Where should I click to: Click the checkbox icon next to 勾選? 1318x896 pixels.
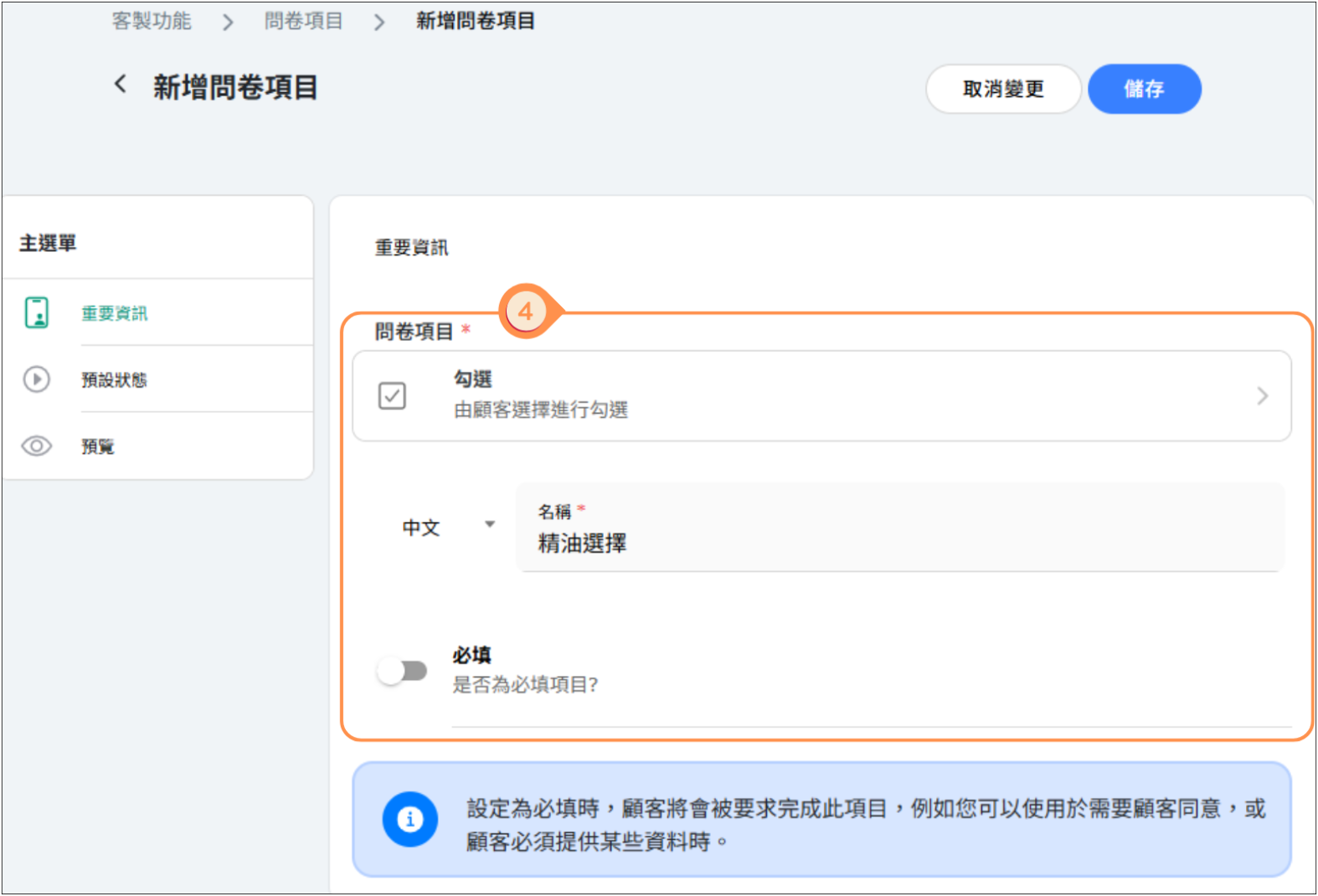[x=392, y=395]
